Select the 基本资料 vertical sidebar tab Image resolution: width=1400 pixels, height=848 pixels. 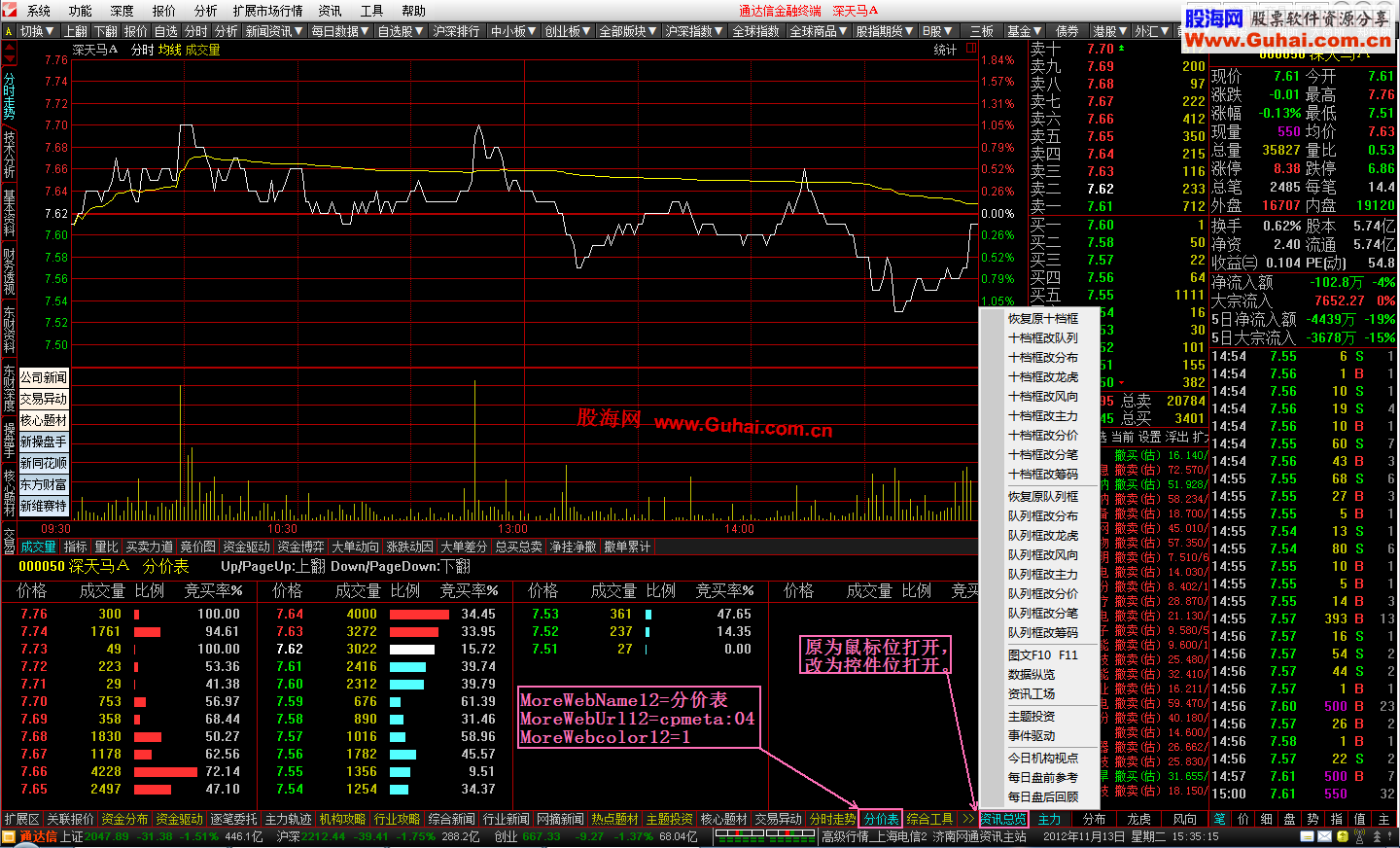pos(9,213)
